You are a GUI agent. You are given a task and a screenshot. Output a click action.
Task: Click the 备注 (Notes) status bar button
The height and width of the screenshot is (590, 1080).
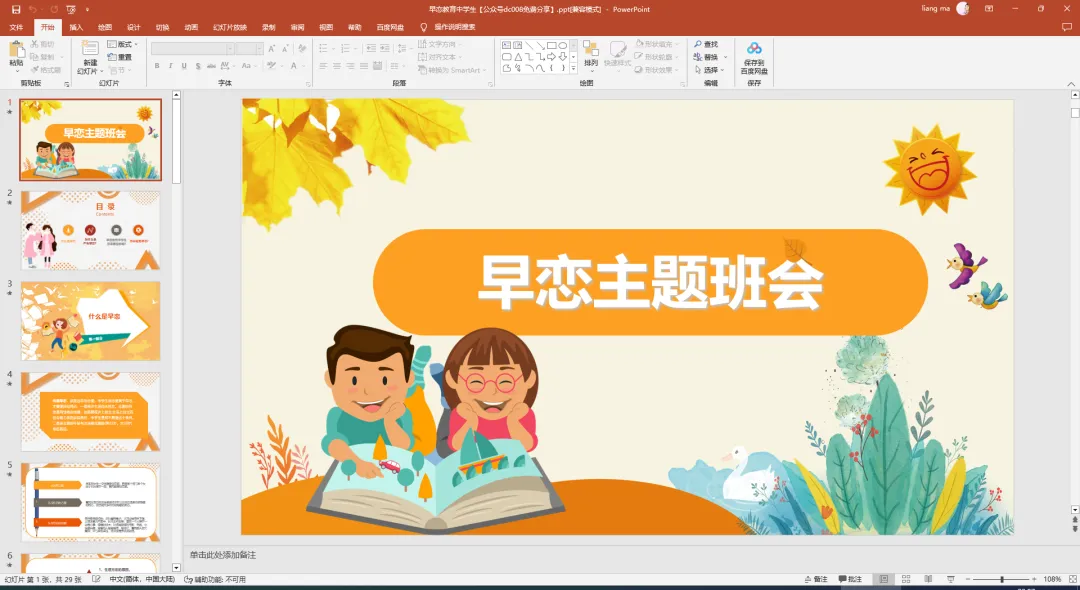coord(816,580)
